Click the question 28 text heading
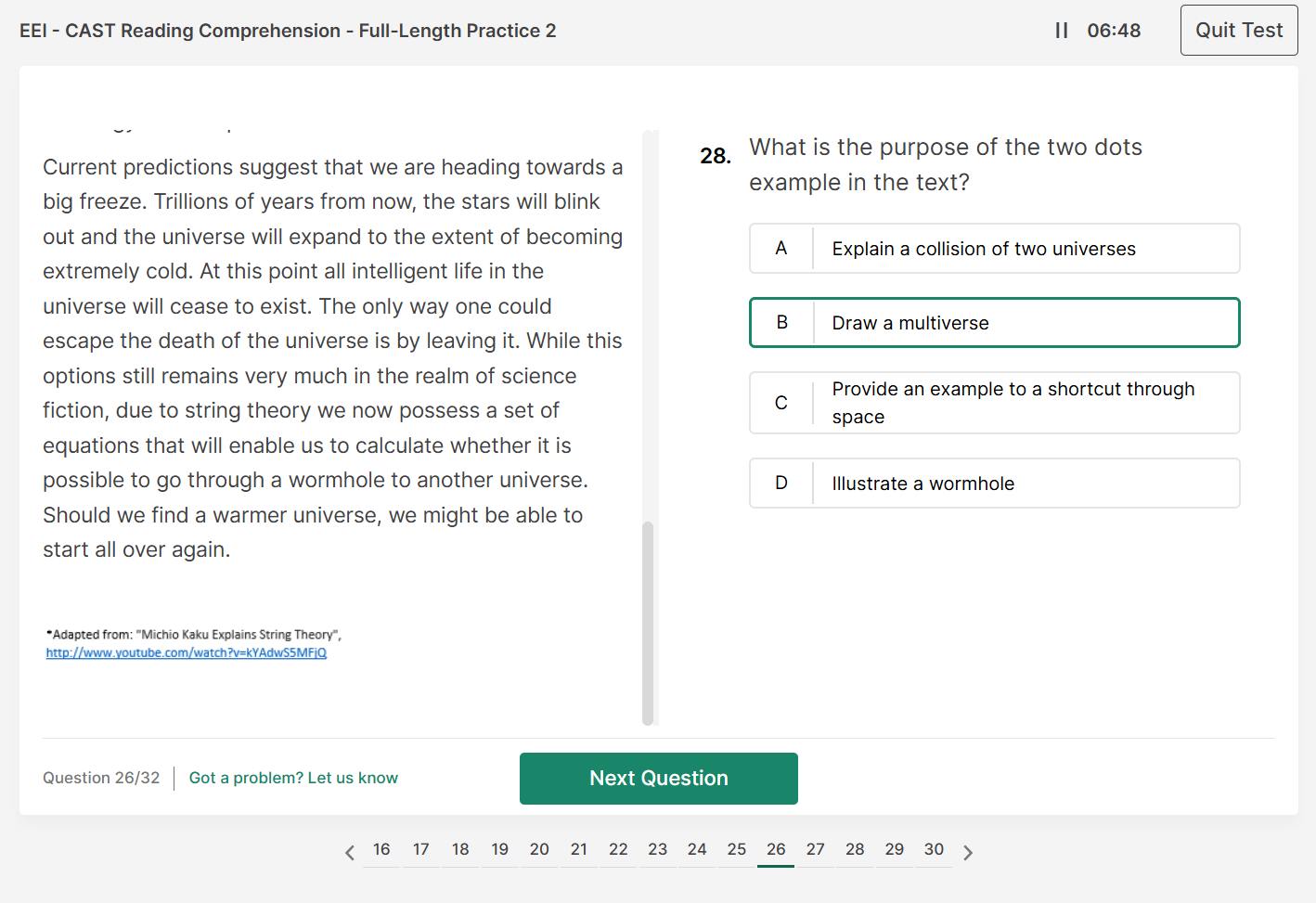Viewport: 1316px width, 903px height. [x=946, y=164]
